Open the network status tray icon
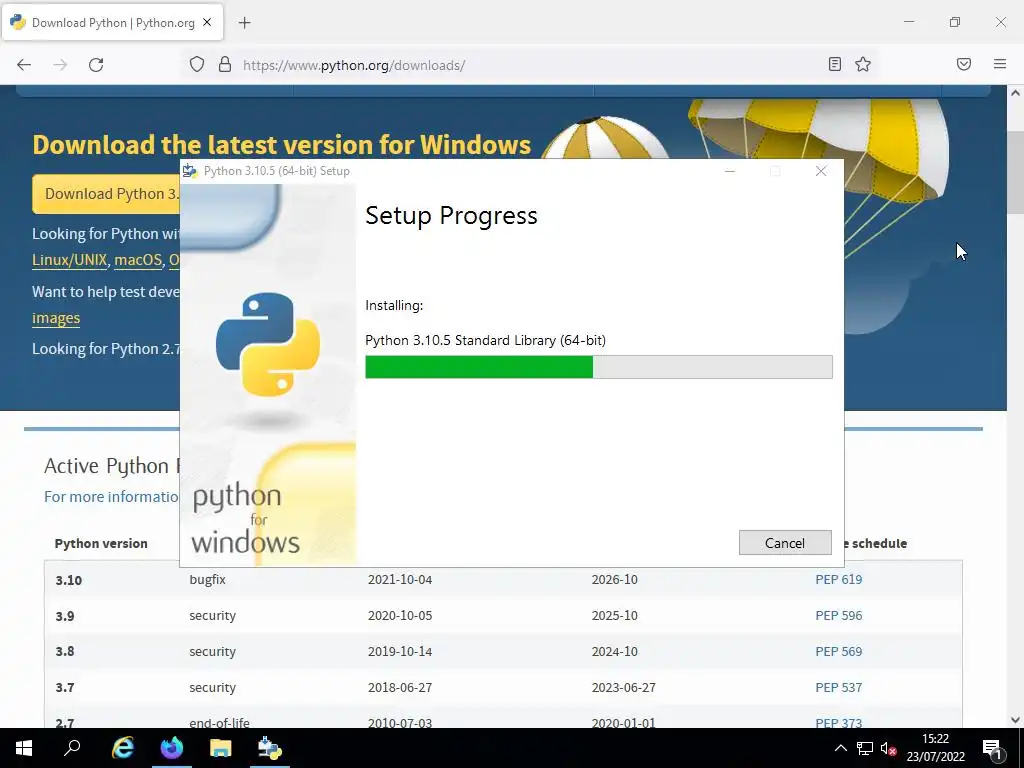The width and height of the screenshot is (1024, 768). pos(865,748)
